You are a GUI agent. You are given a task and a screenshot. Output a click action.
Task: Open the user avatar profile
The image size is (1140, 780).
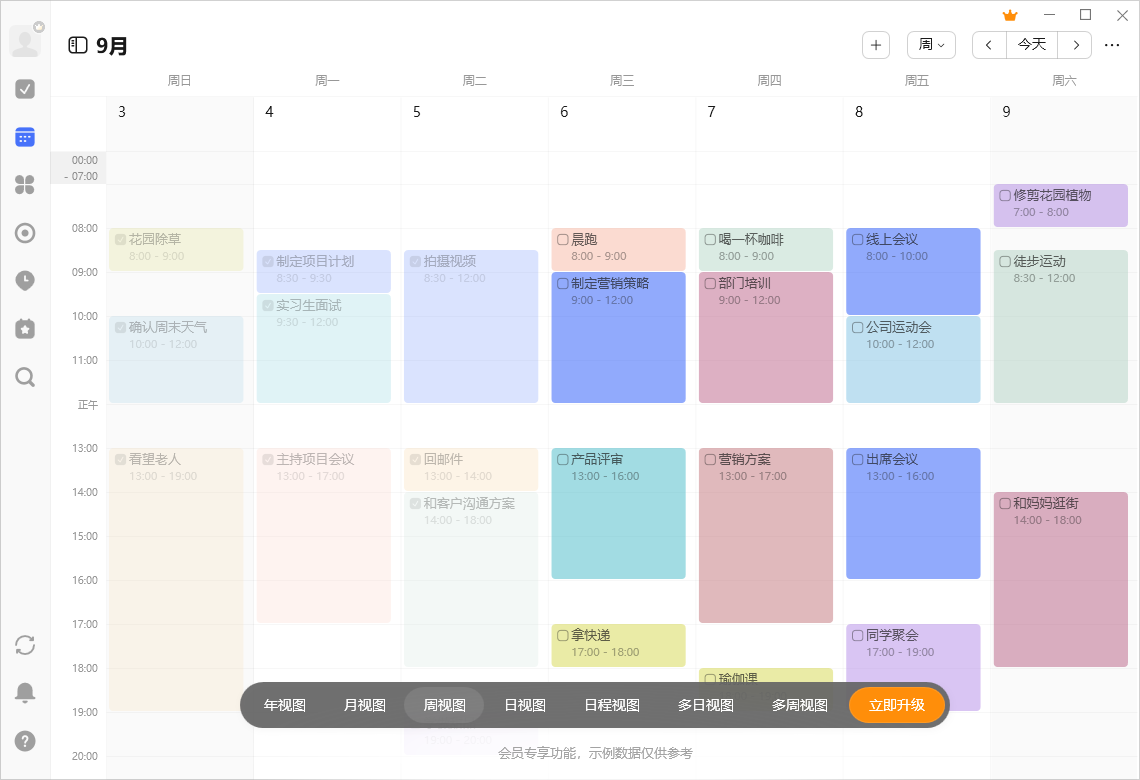click(x=25, y=41)
